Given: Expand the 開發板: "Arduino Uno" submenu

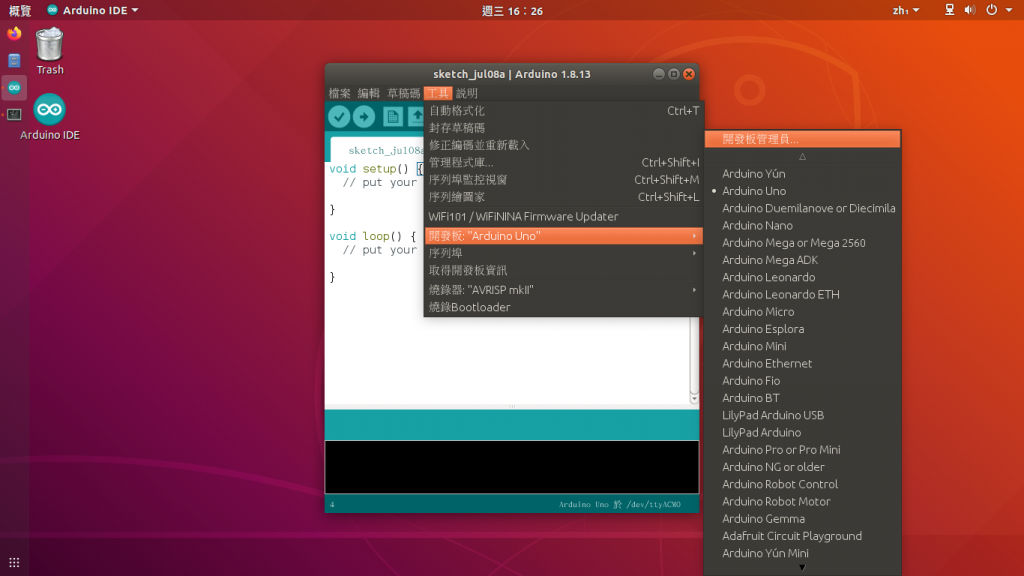Looking at the screenshot, I should tap(563, 236).
